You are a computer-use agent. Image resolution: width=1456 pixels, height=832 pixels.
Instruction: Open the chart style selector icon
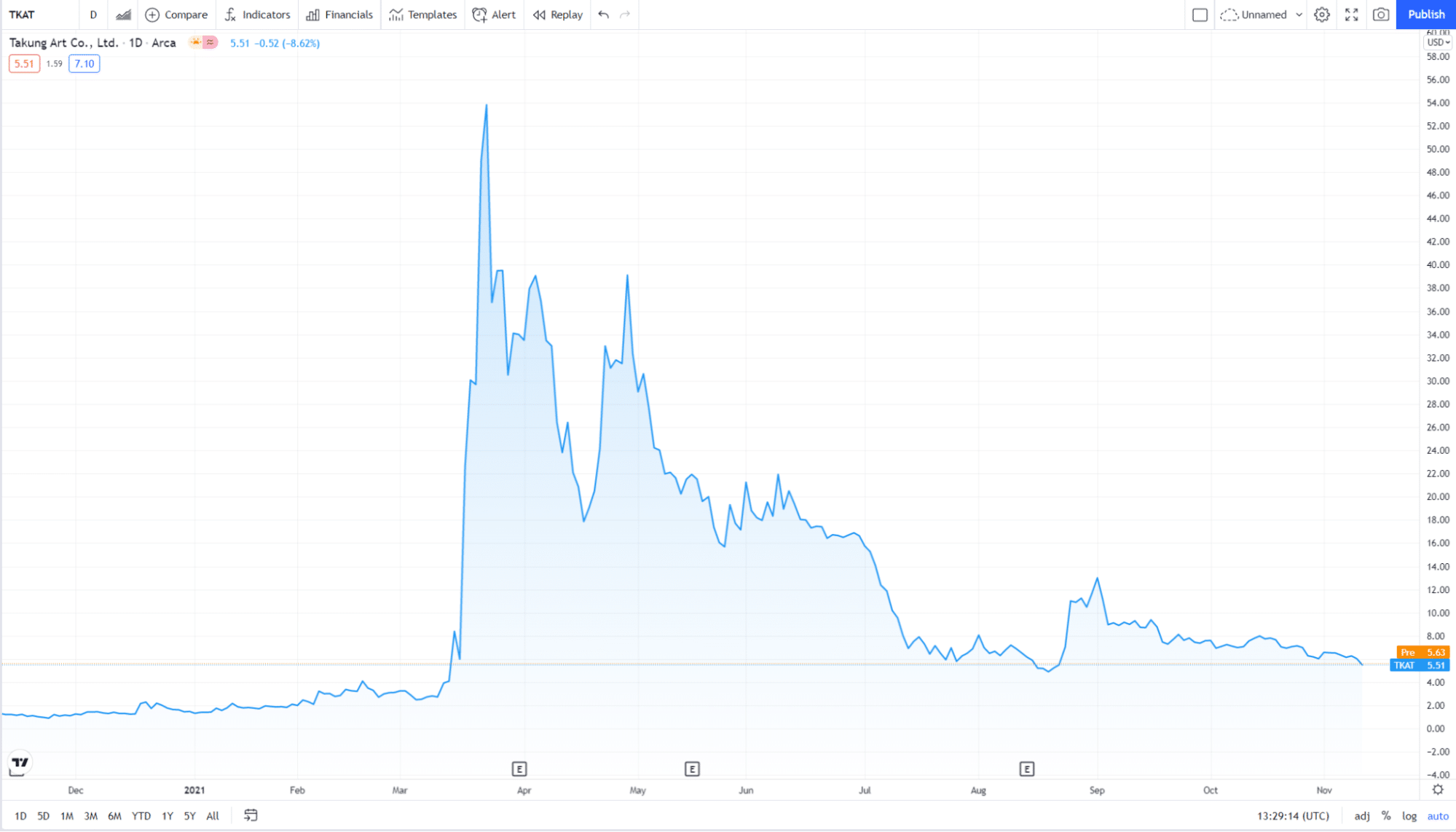(124, 15)
